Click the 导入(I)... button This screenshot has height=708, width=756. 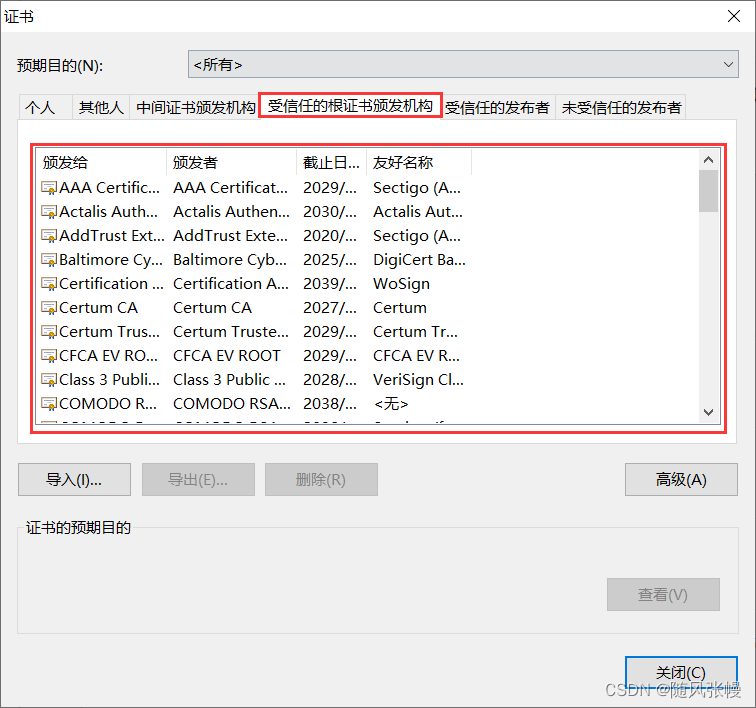coord(74,479)
